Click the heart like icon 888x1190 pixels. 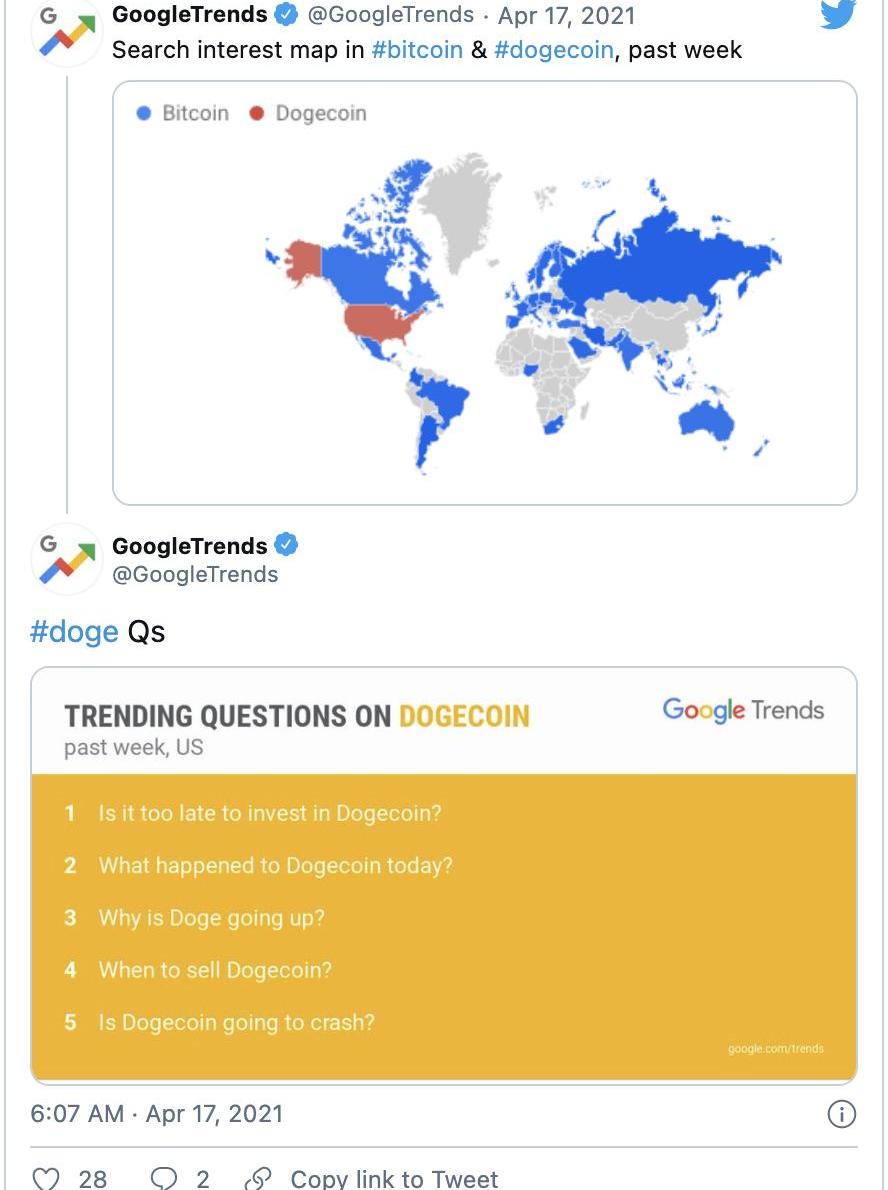point(47,1179)
